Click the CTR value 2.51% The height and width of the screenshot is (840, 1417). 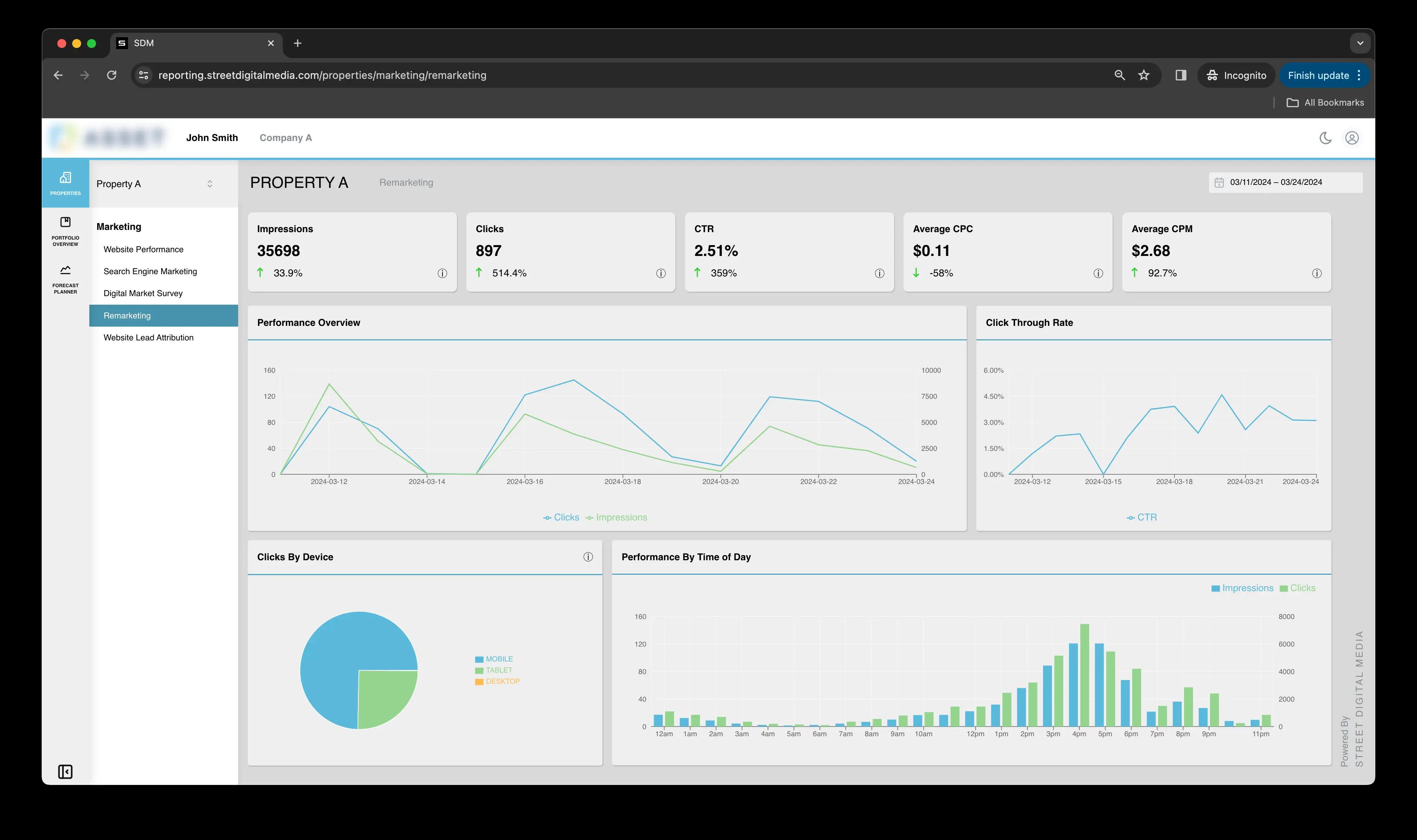tap(716, 251)
